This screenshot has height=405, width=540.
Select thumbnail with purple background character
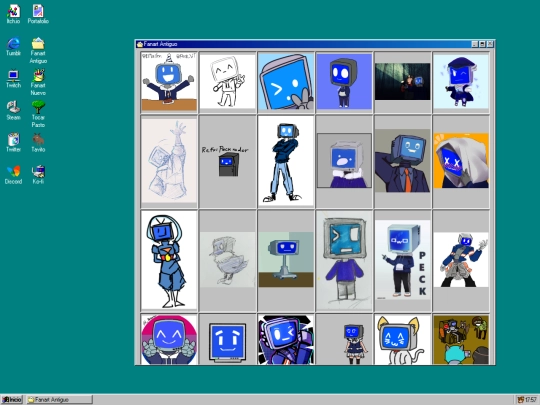(344, 82)
